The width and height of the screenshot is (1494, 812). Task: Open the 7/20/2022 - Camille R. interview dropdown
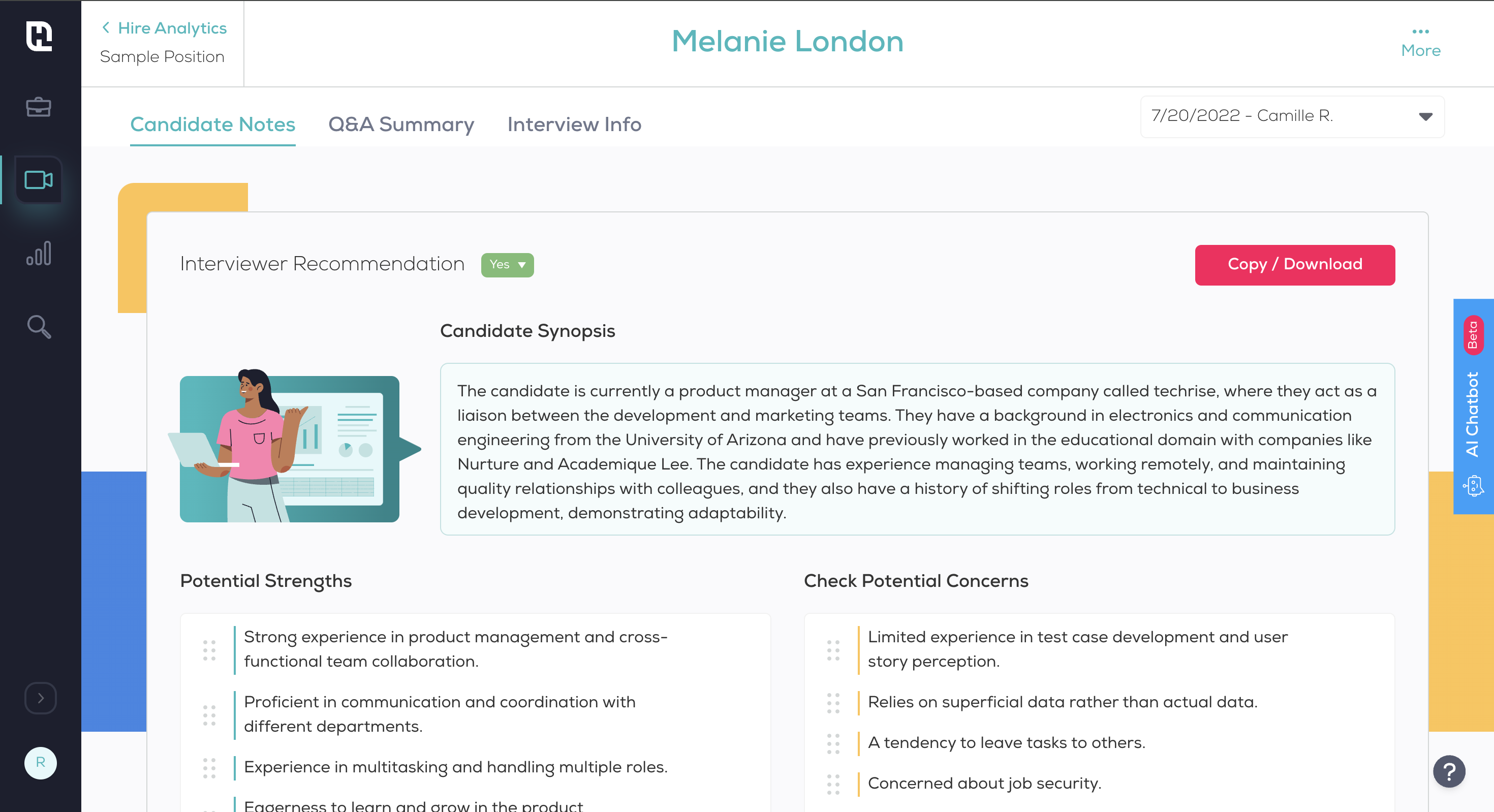click(x=1292, y=116)
